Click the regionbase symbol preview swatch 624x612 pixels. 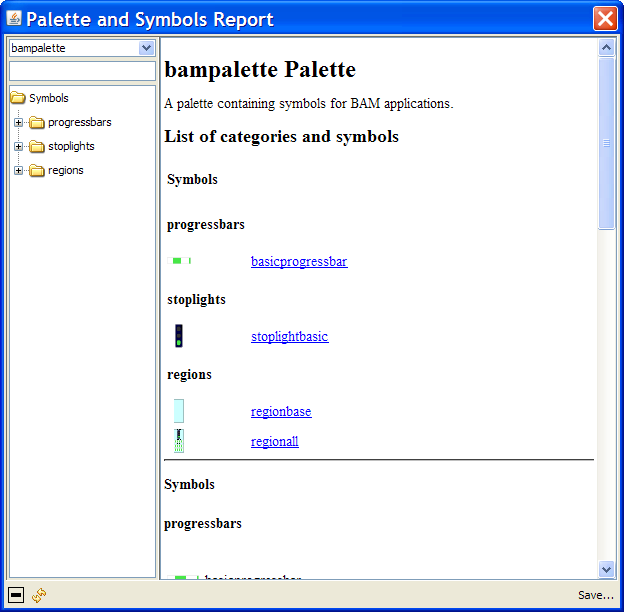click(x=179, y=411)
